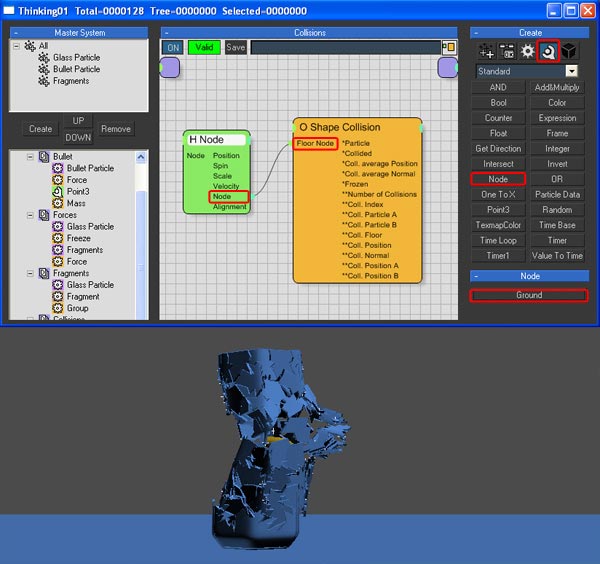Click the tree list scroll up arrow
Image resolution: width=600 pixels, height=564 pixels.
click(141, 157)
